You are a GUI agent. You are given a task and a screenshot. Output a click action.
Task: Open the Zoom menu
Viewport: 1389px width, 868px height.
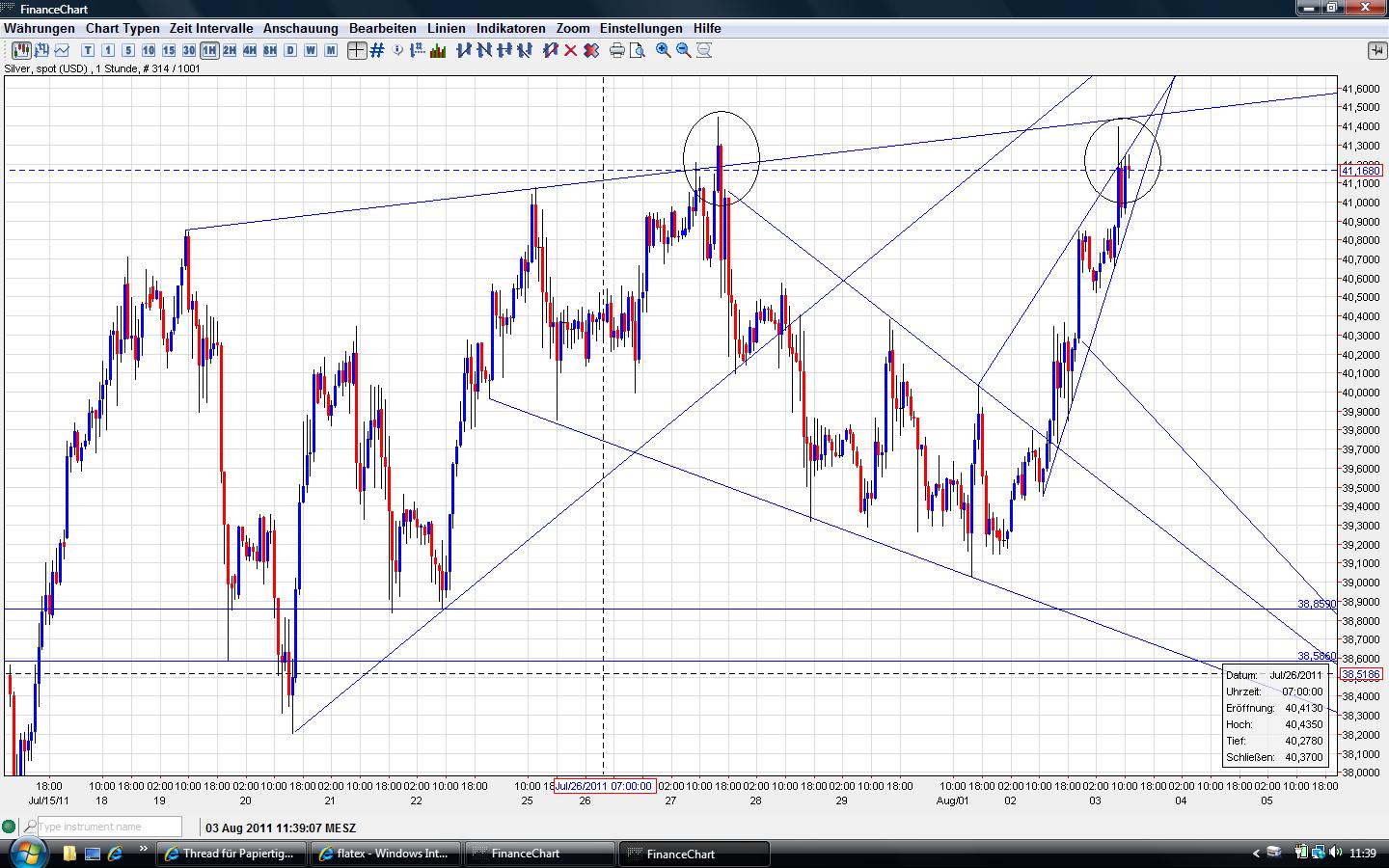click(573, 29)
